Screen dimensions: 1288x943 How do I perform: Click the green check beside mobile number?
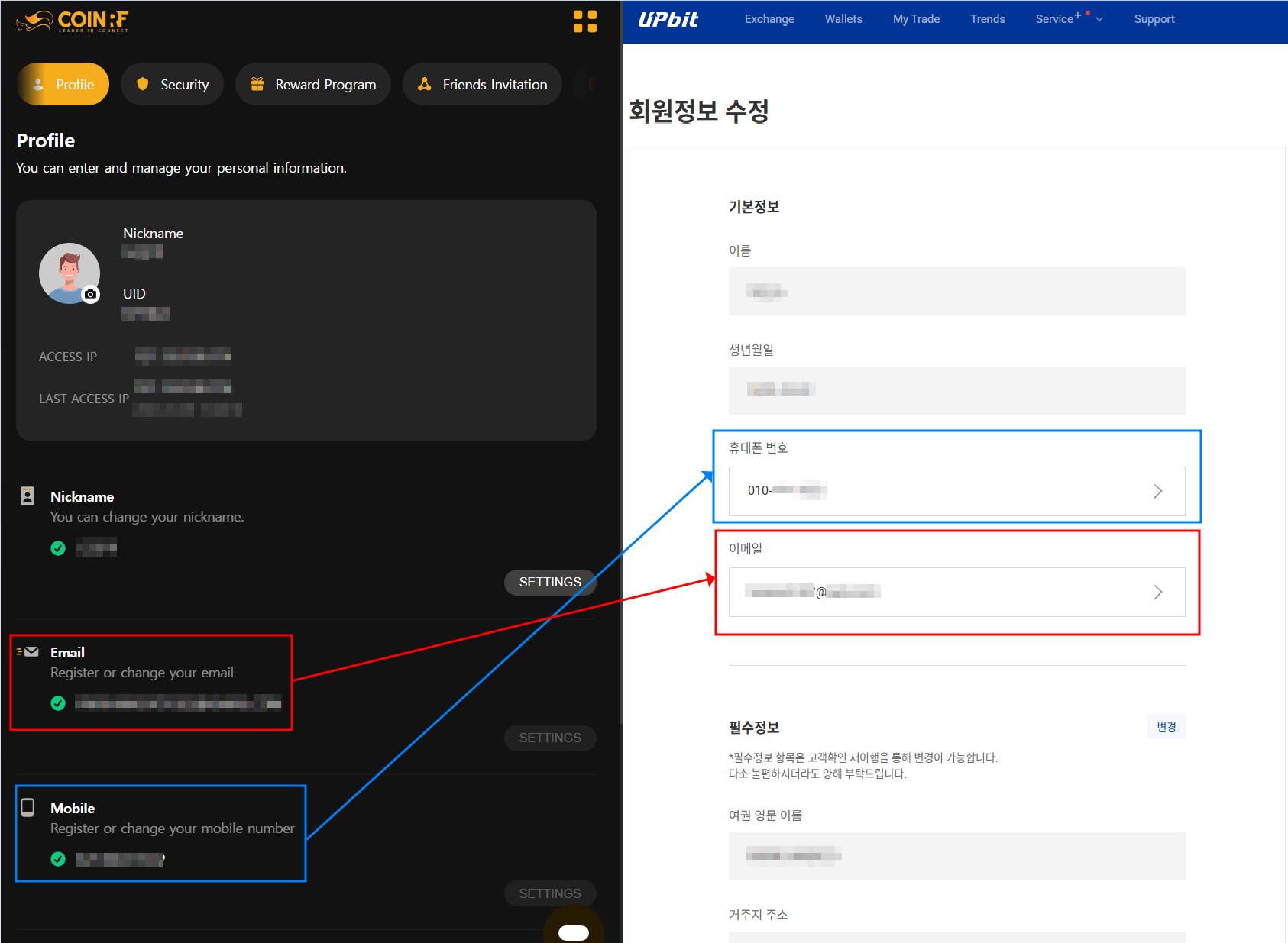point(58,859)
